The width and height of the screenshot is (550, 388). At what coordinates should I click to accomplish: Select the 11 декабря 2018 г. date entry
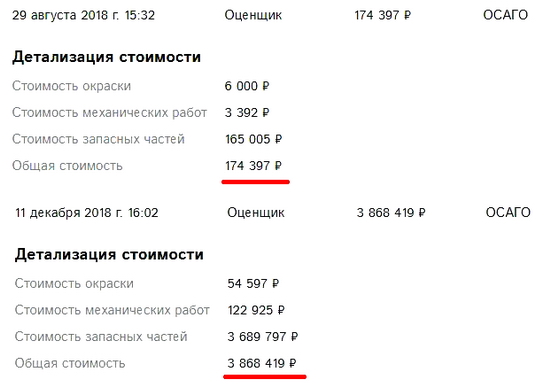tap(87, 213)
